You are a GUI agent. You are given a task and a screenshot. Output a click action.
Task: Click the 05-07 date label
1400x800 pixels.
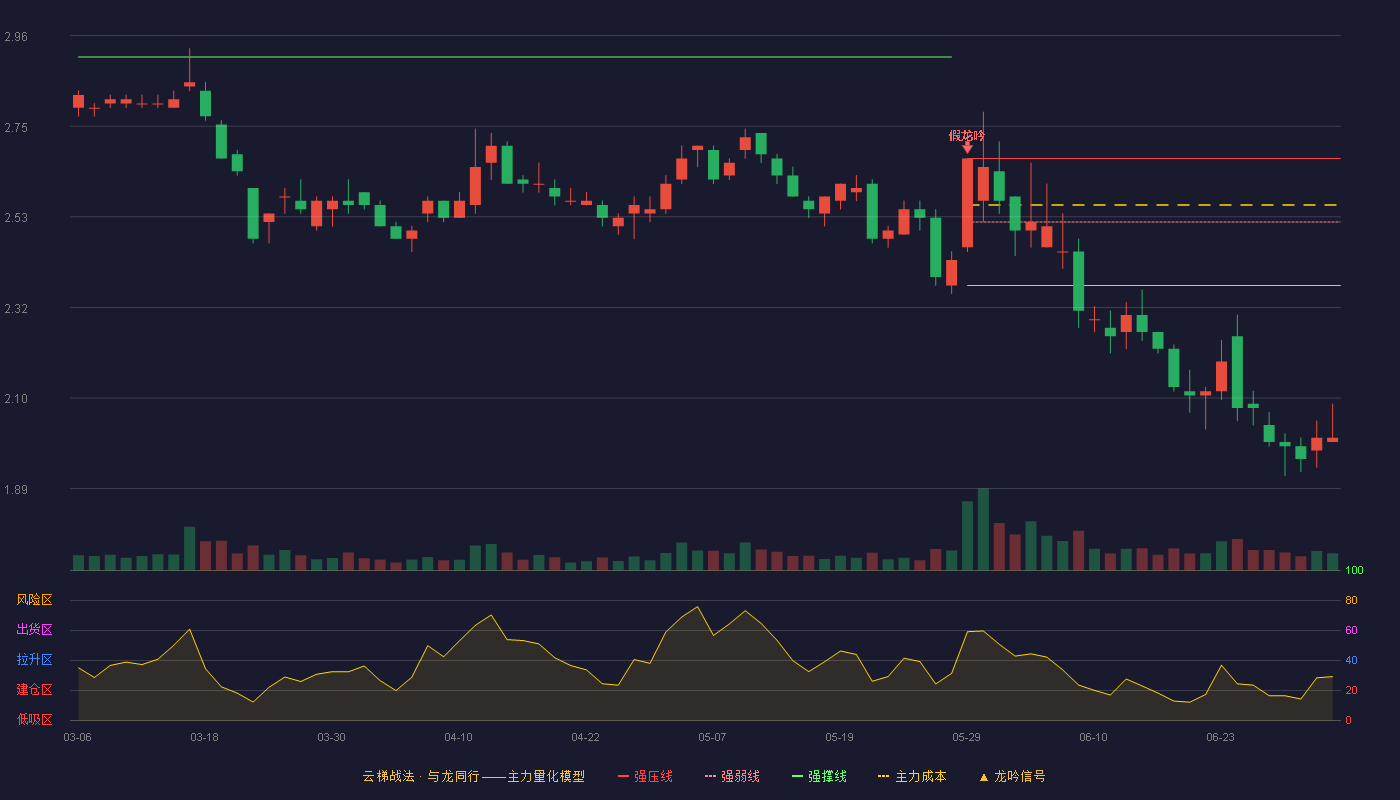coord(712,737)
